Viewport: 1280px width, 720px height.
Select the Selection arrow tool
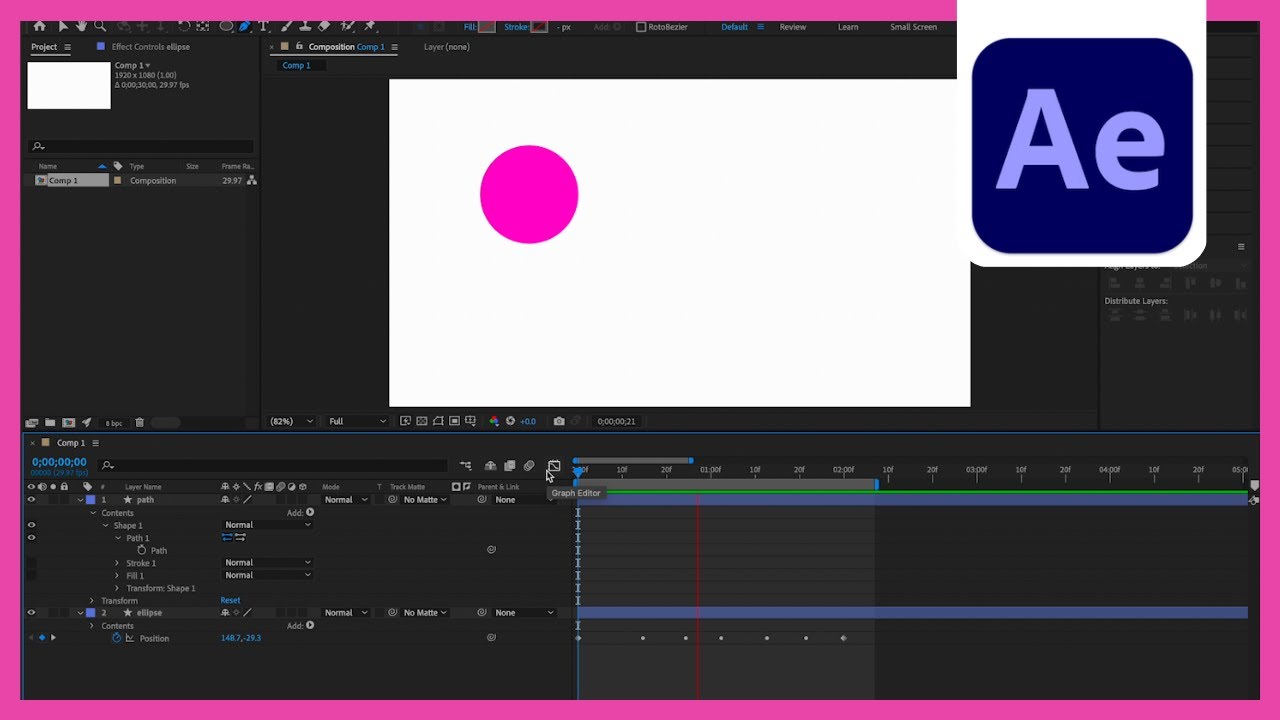coord(63,26)
